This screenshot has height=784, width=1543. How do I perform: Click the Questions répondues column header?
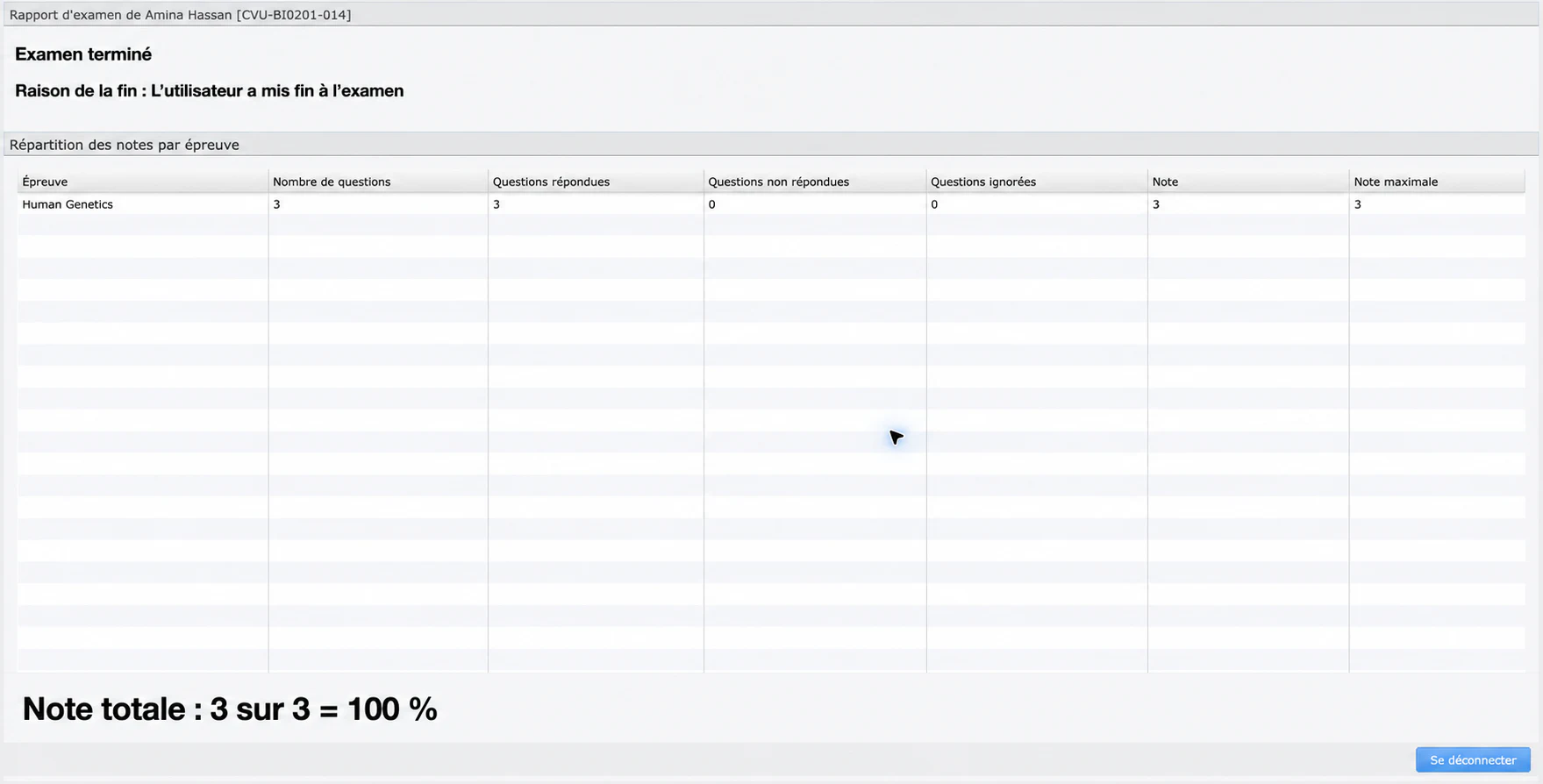click(x=596, y=182)
